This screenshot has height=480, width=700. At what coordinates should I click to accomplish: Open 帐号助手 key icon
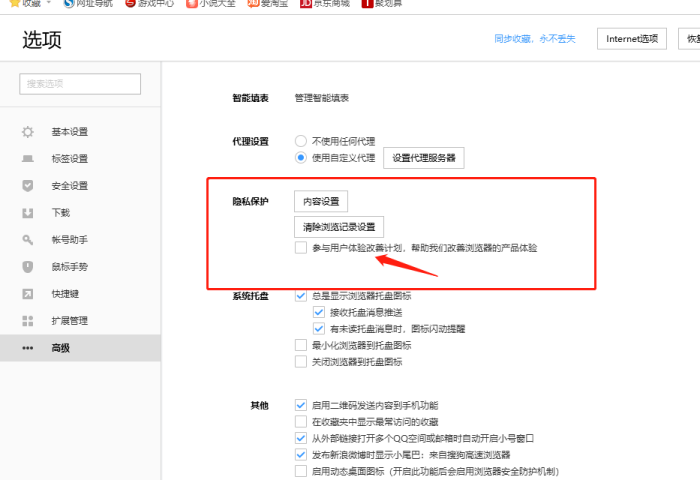(x=28, y=240)
